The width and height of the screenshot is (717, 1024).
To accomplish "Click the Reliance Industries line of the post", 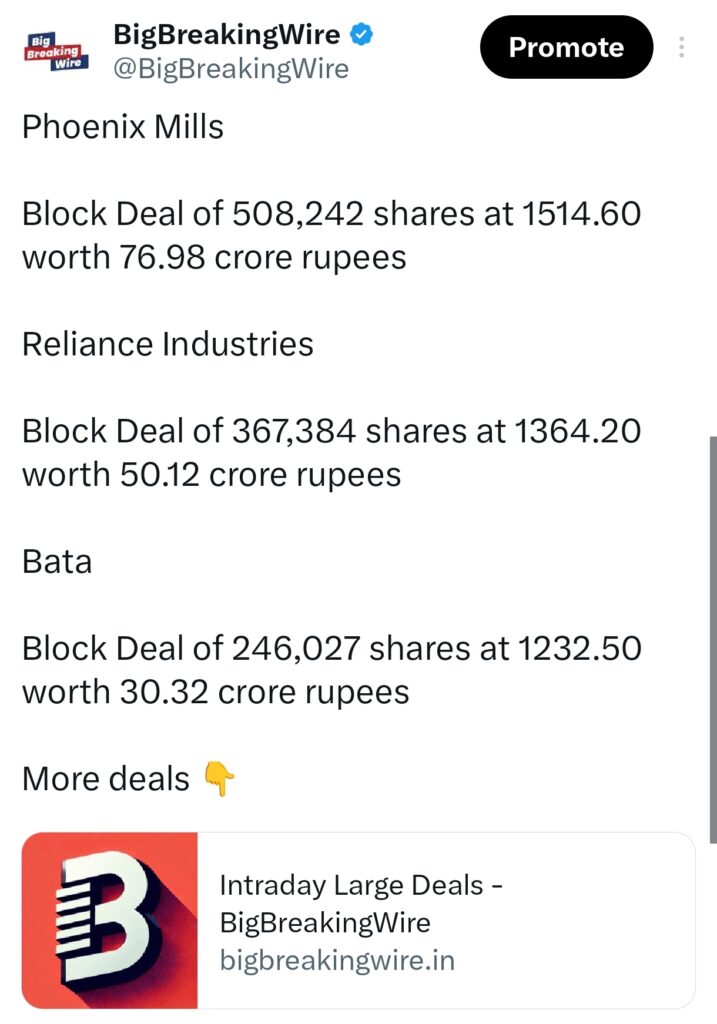I will point(168,343).
